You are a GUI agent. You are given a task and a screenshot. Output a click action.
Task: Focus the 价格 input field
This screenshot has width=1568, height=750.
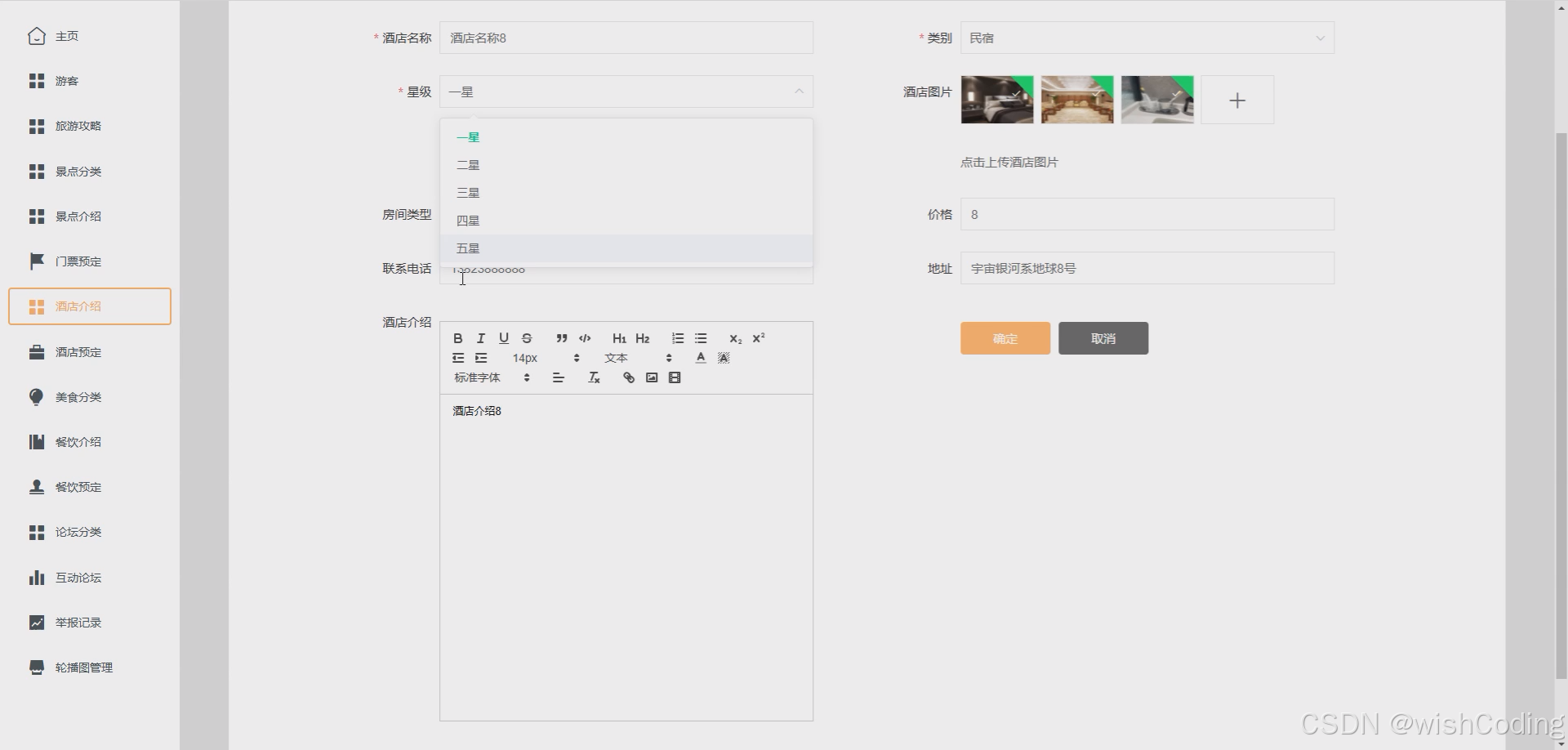click(x=1147, y=214)
